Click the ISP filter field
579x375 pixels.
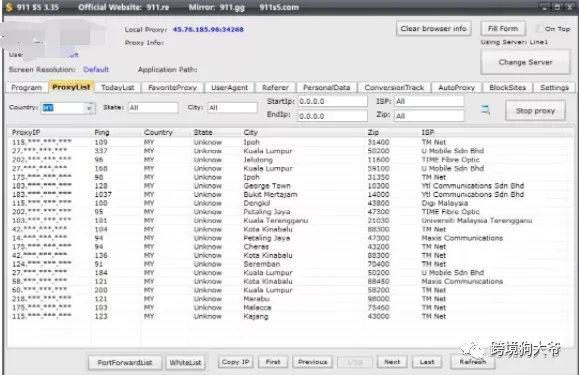429,101
